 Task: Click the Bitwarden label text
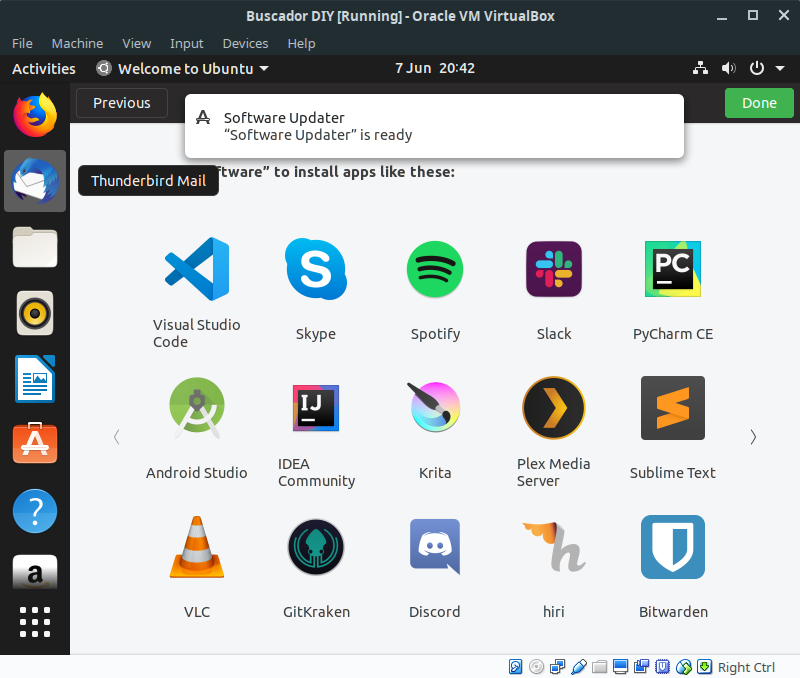[673, 611]
